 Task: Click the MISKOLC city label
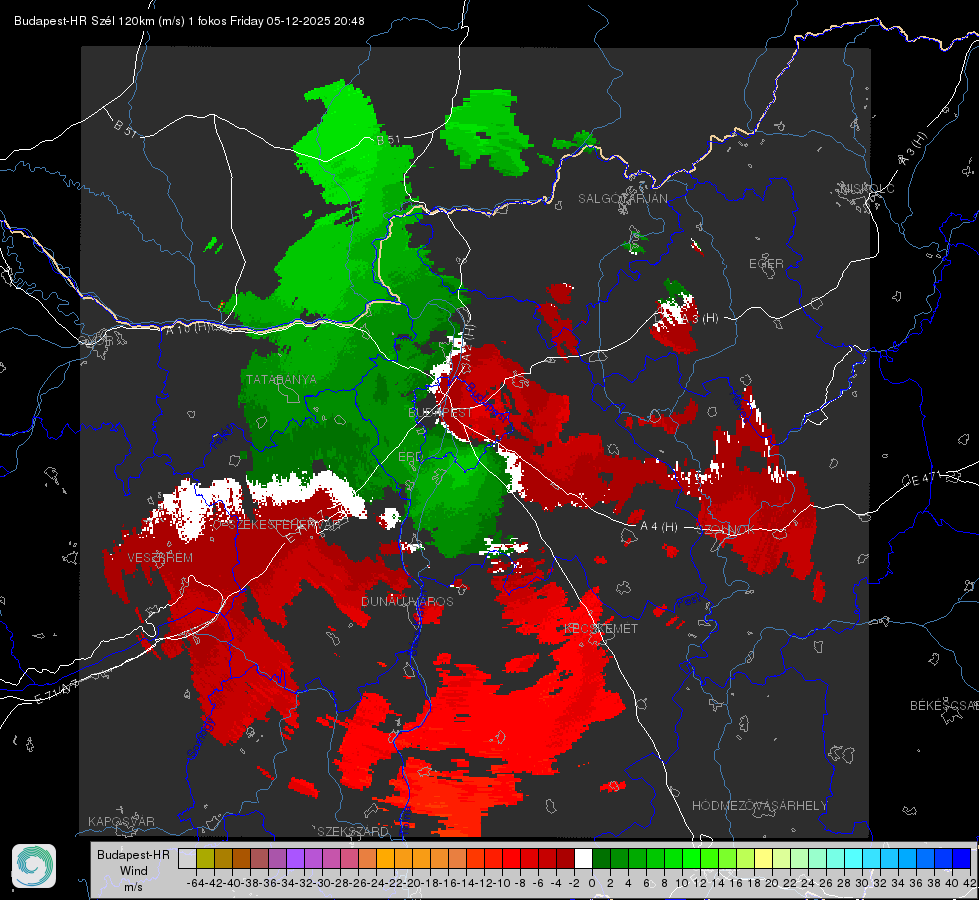(867, 188)
